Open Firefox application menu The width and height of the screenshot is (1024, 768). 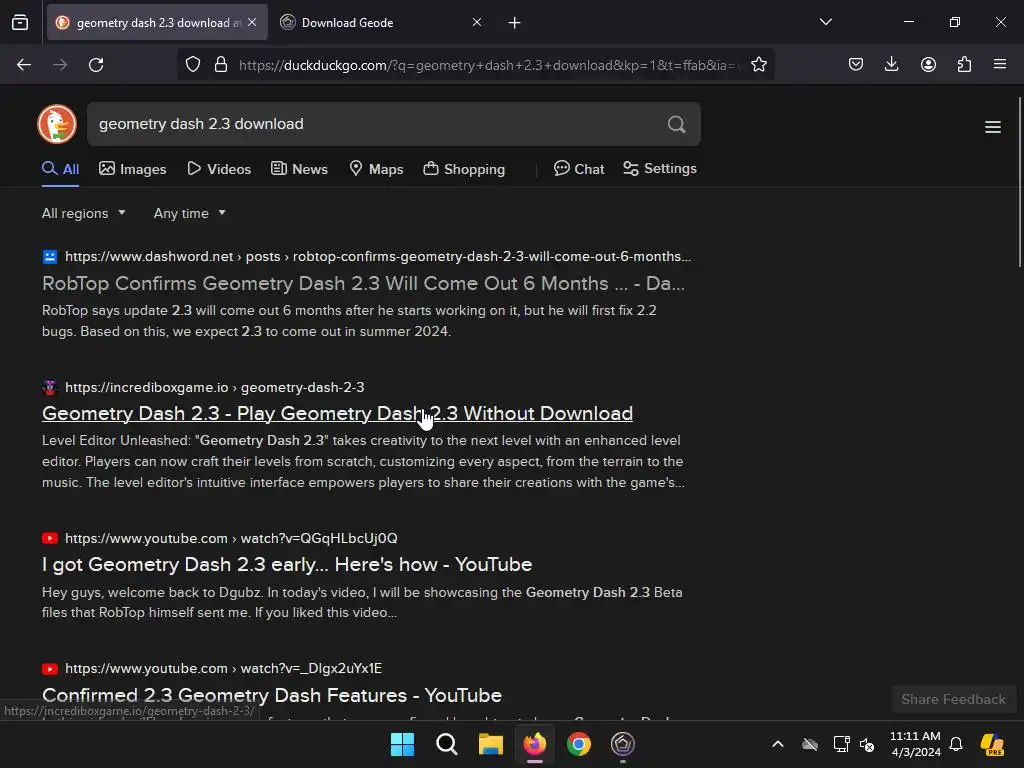(1000, 65)
